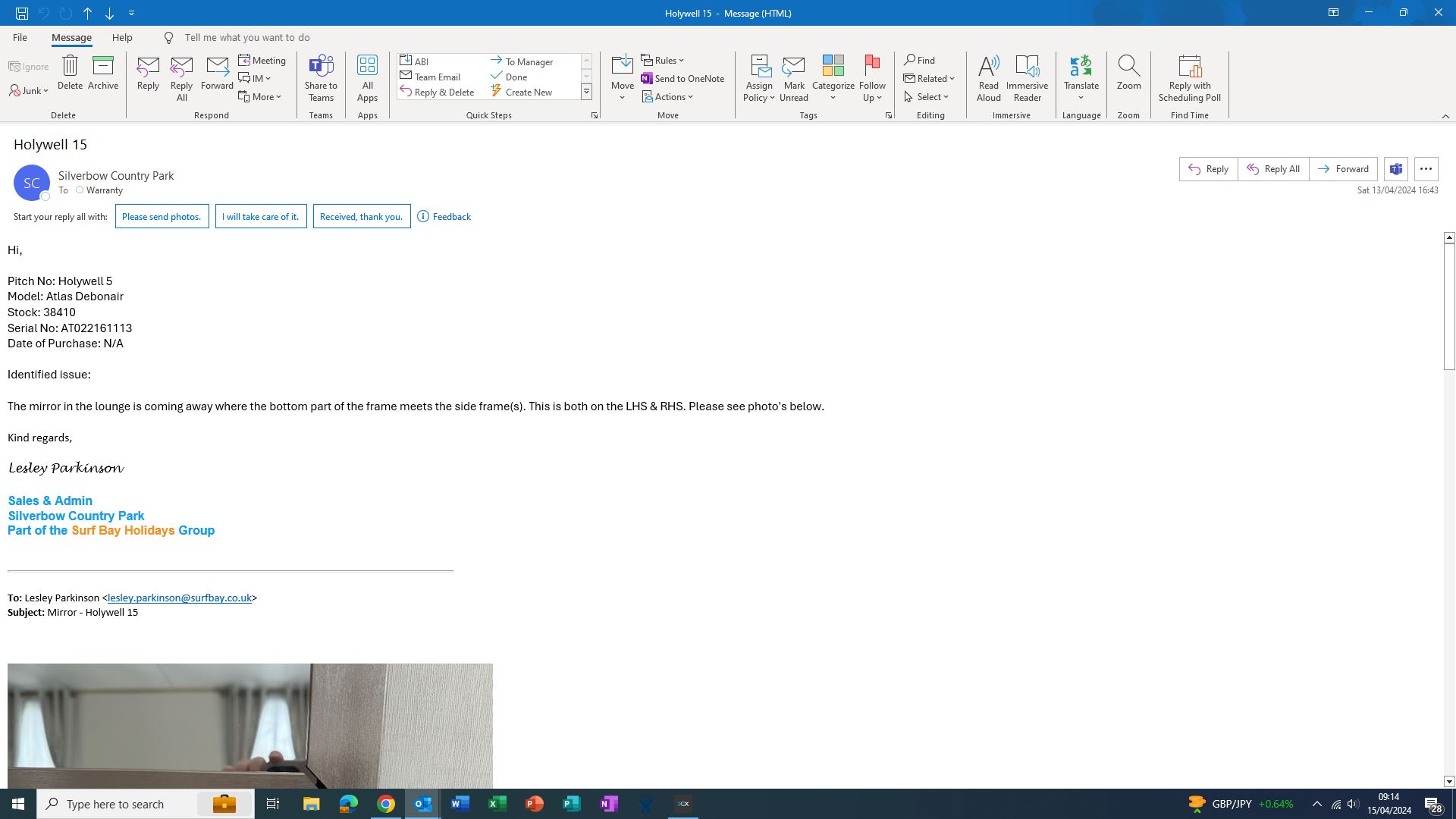Click Share to Teams icon
Screen dimensions: 1456x819
(321, 77)
